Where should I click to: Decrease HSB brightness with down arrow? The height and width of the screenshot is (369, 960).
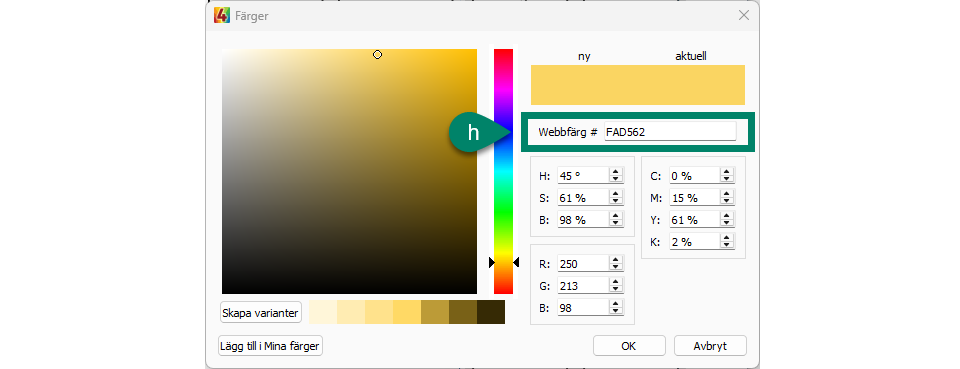pyautogui.click(x=615, y=223)
